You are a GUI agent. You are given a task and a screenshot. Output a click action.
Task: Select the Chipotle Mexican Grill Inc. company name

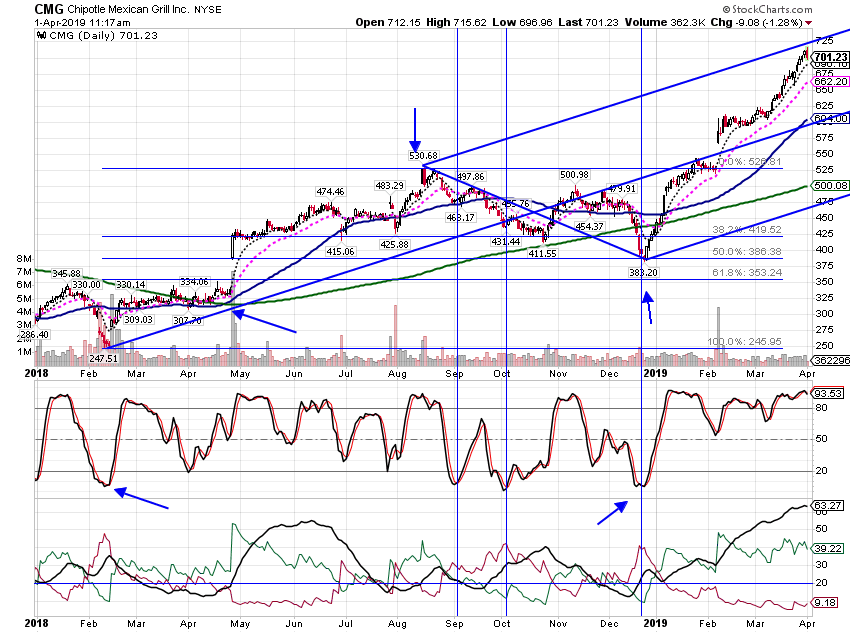(128, 9)
